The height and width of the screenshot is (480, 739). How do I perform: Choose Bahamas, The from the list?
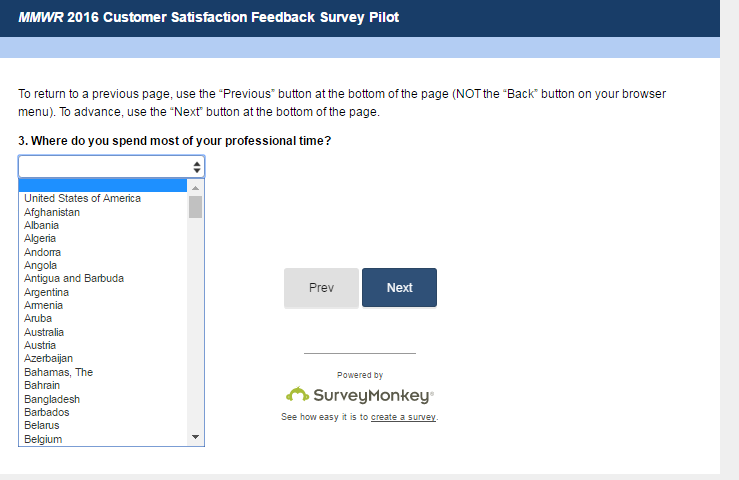58,372
